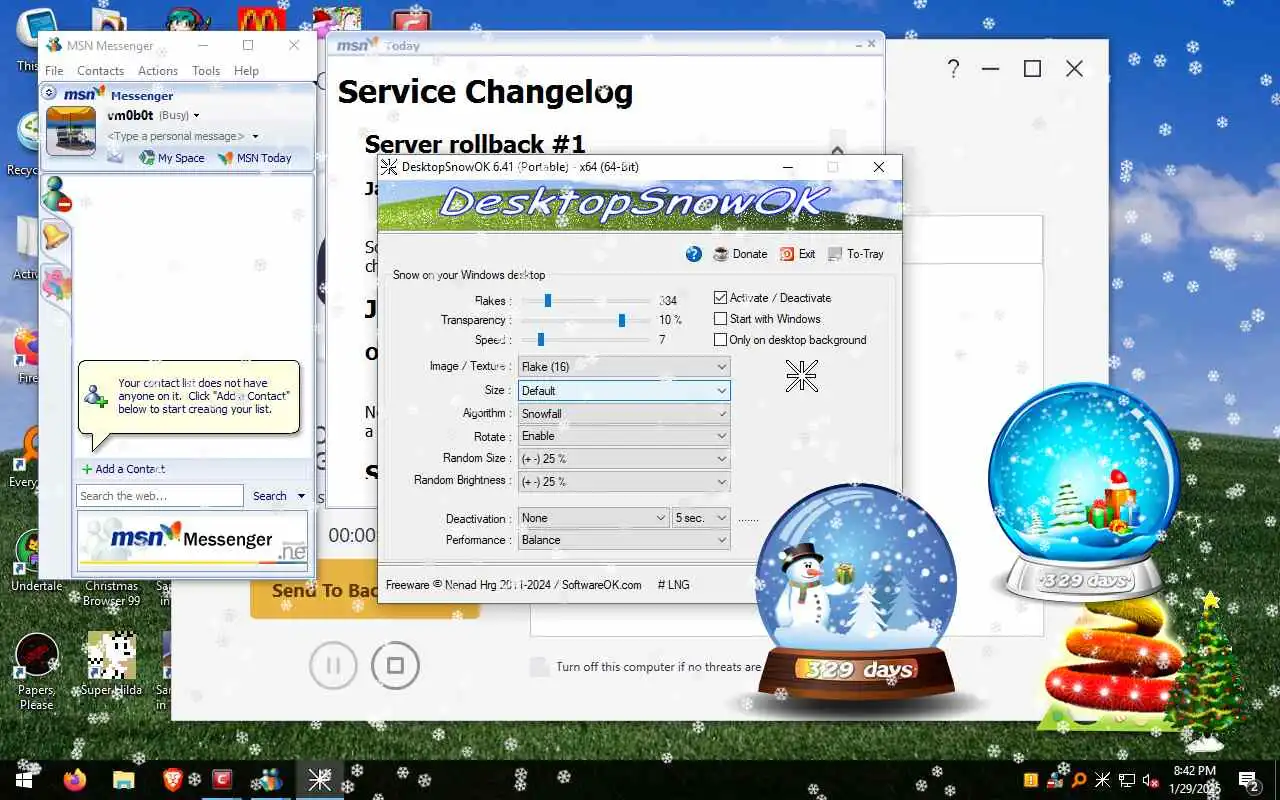Open File Explorer from the taskbar
Screen dimensions: 1280x800
click(123, 779)
